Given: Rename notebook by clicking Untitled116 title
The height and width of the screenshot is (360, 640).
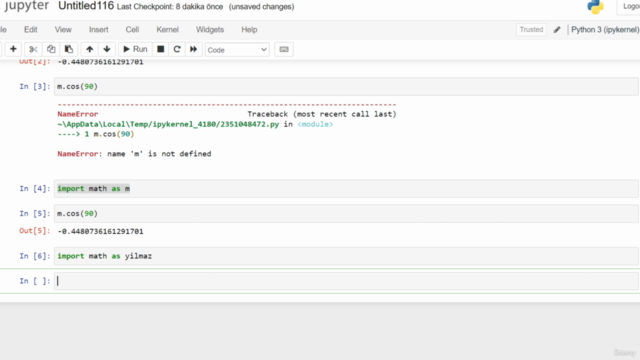Looking at the screenshot, I should [x=86, y=6].
